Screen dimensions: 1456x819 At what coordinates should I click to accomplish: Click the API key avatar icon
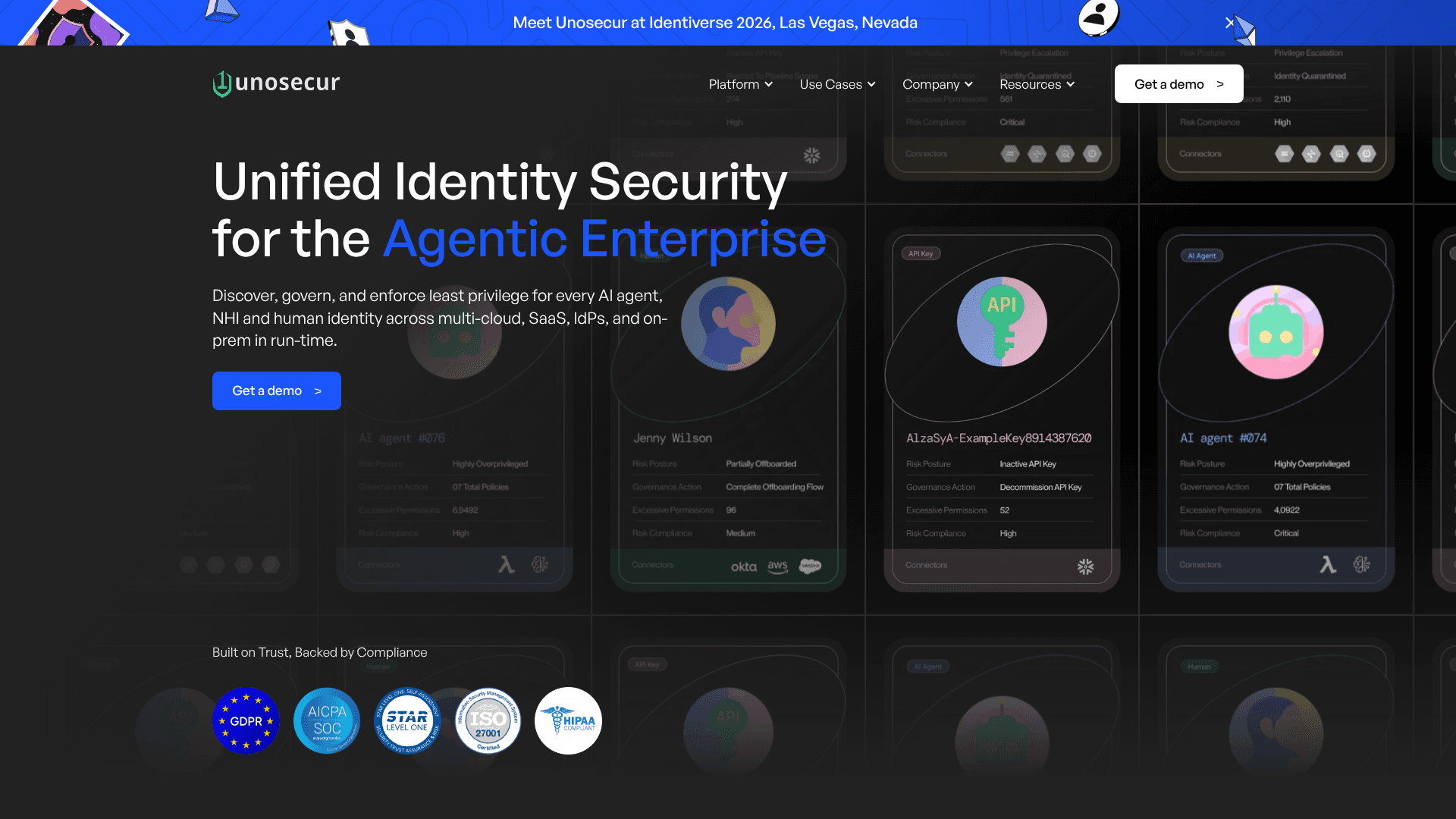click(x=1002, y=322)
